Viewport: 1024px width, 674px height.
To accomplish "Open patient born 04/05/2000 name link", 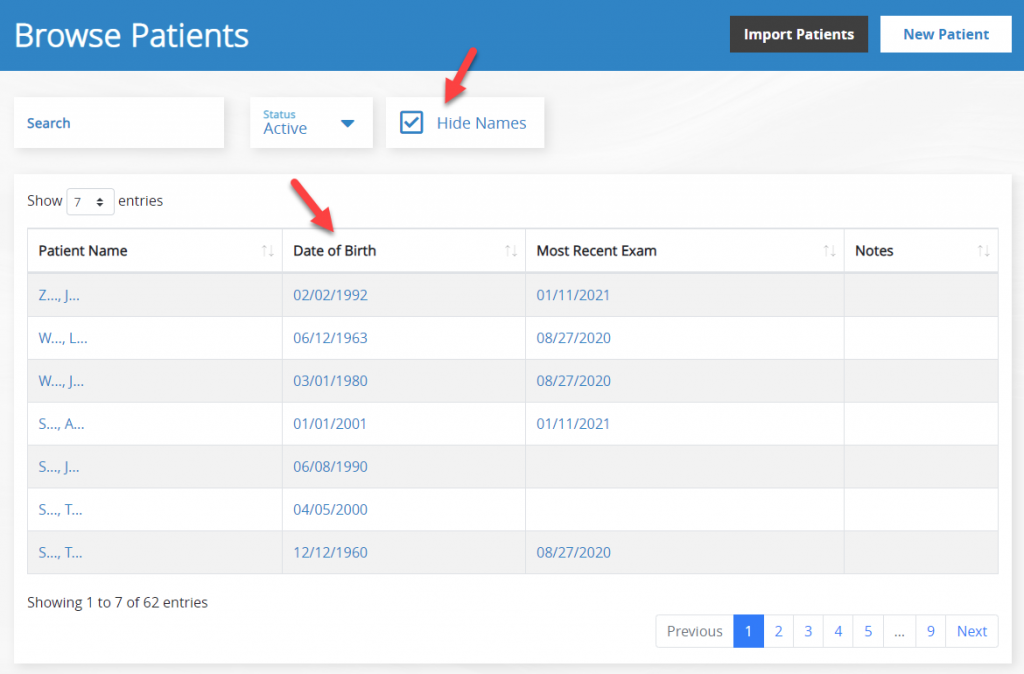I will click(x=60, y=509).
